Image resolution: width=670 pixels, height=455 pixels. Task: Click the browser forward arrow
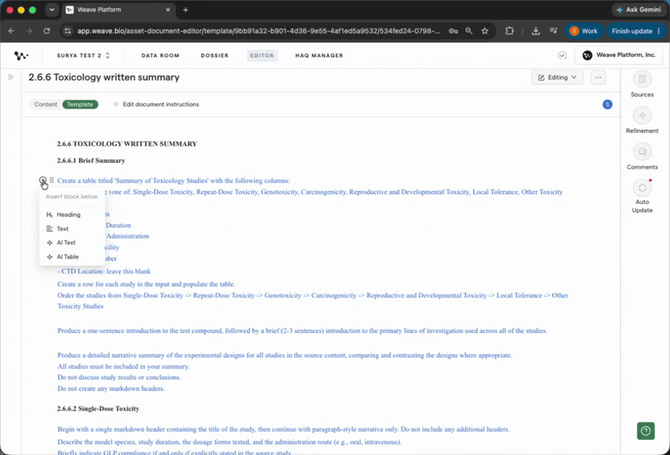pyautogui.click(x=29, y=31)
